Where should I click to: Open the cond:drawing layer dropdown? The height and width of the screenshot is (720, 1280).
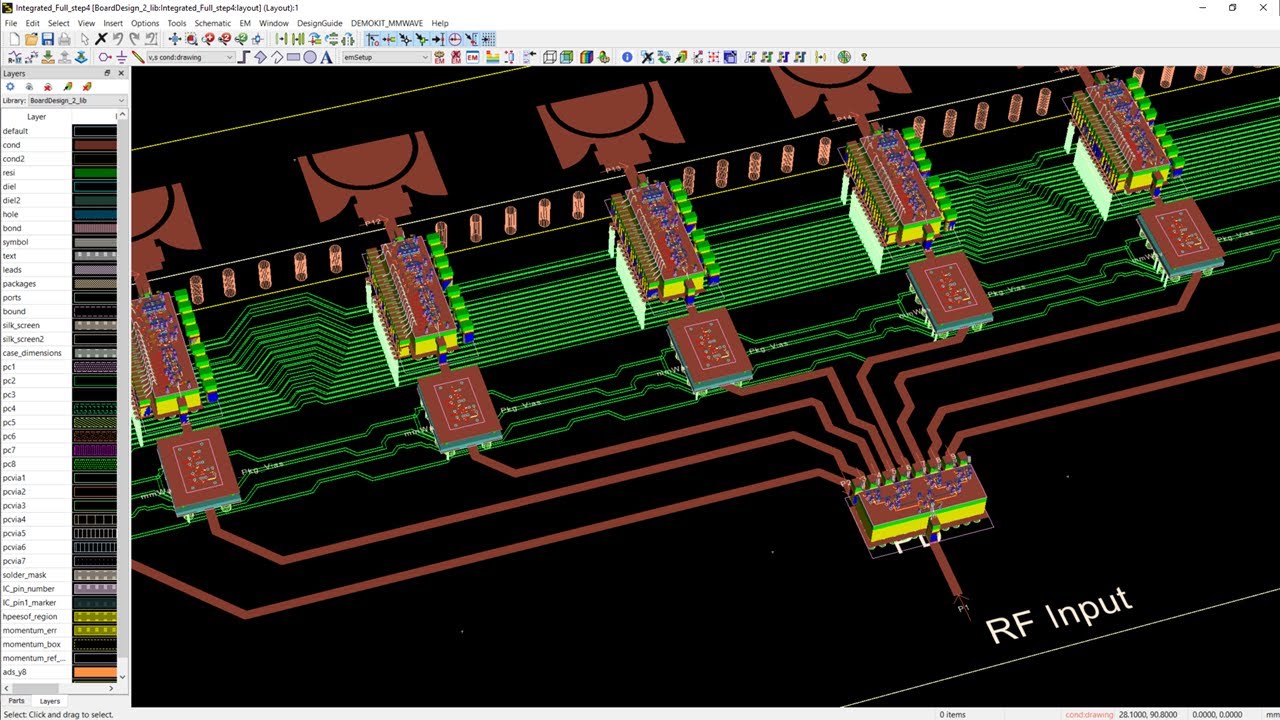tap(190, 57)
